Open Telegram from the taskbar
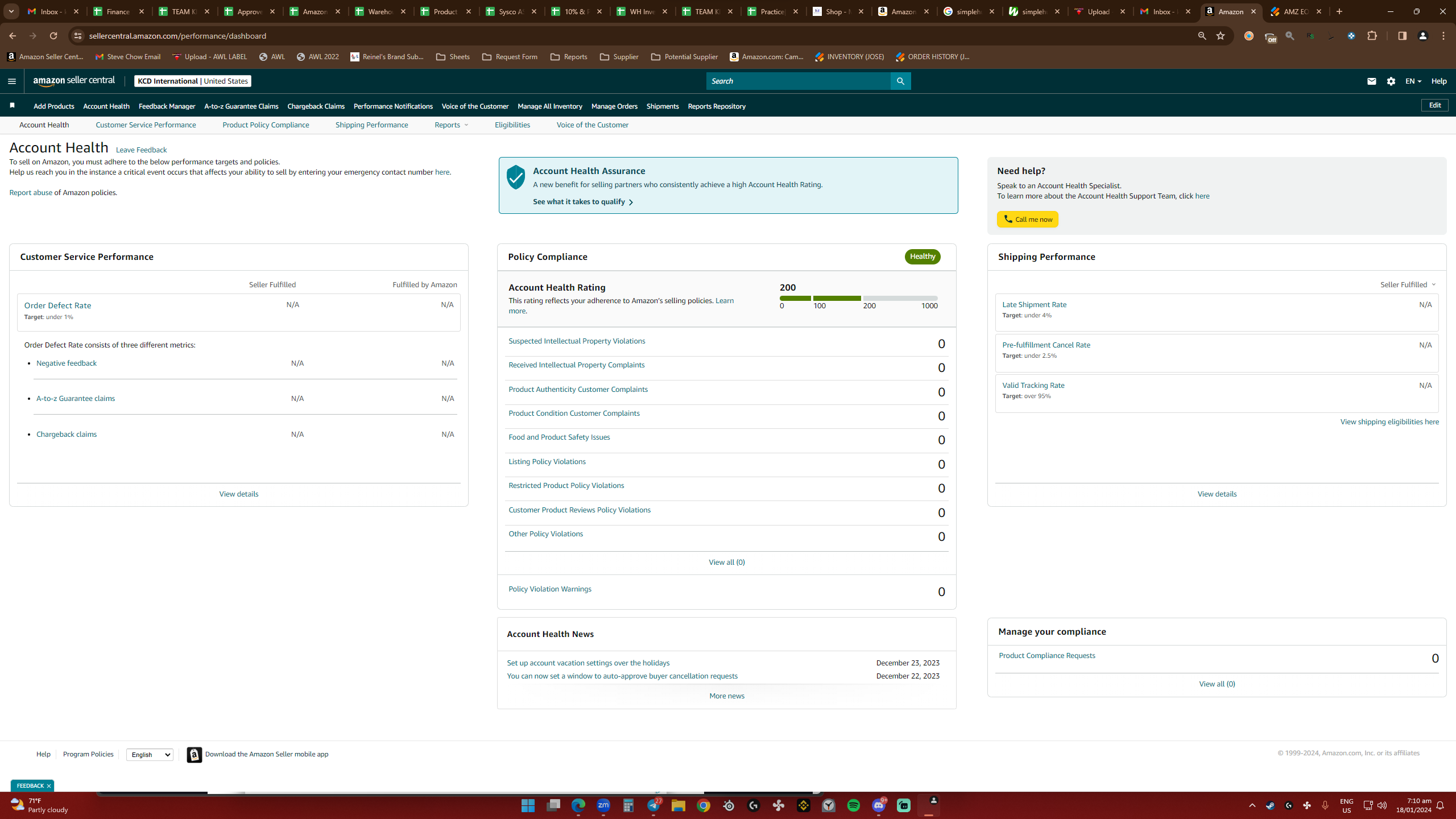Image resolution: width=1456 pixels, height=819 pixels. pyautogui.click(x=653, y=805)
